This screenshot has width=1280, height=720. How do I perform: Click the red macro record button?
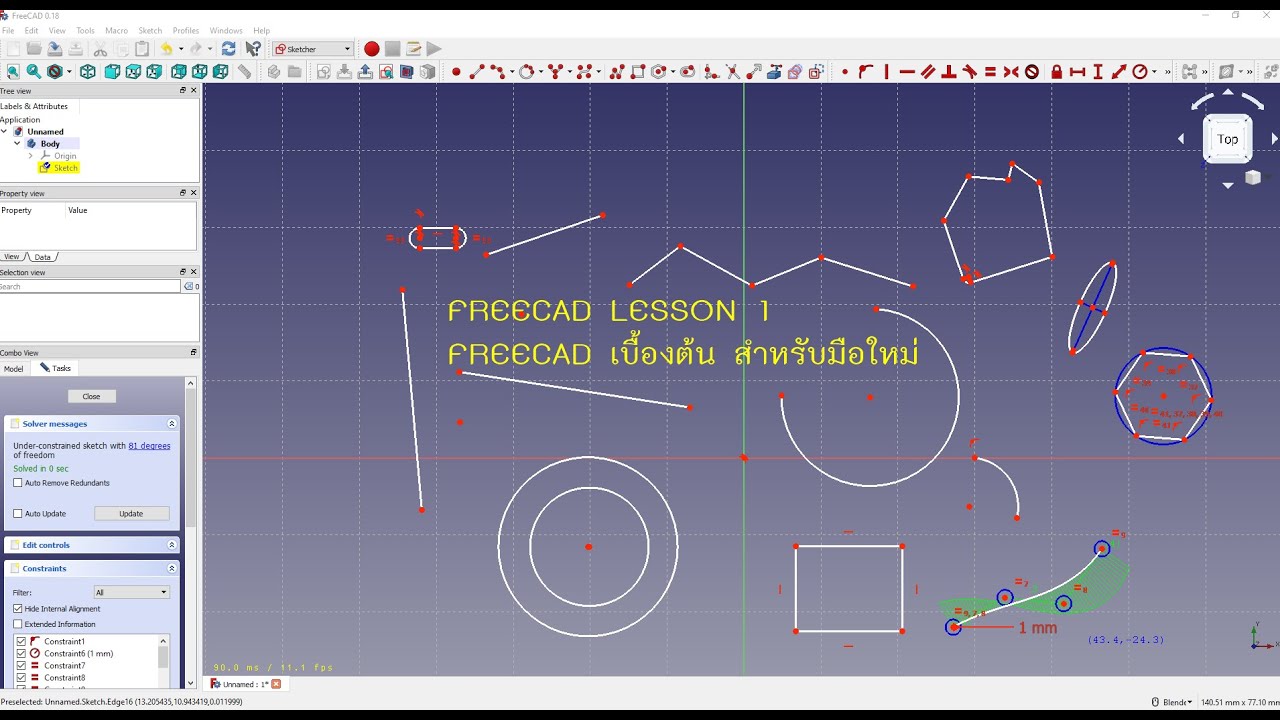tap(372, 49)
